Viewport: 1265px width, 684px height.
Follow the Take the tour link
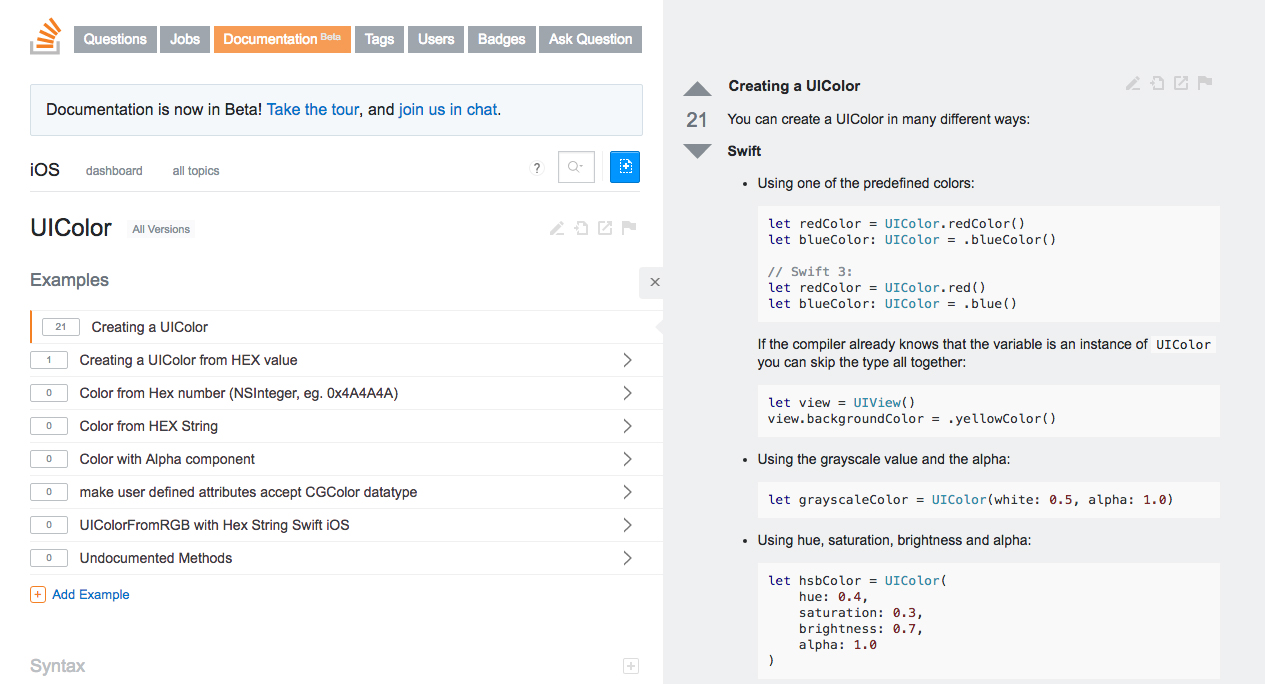coord(313,110)
